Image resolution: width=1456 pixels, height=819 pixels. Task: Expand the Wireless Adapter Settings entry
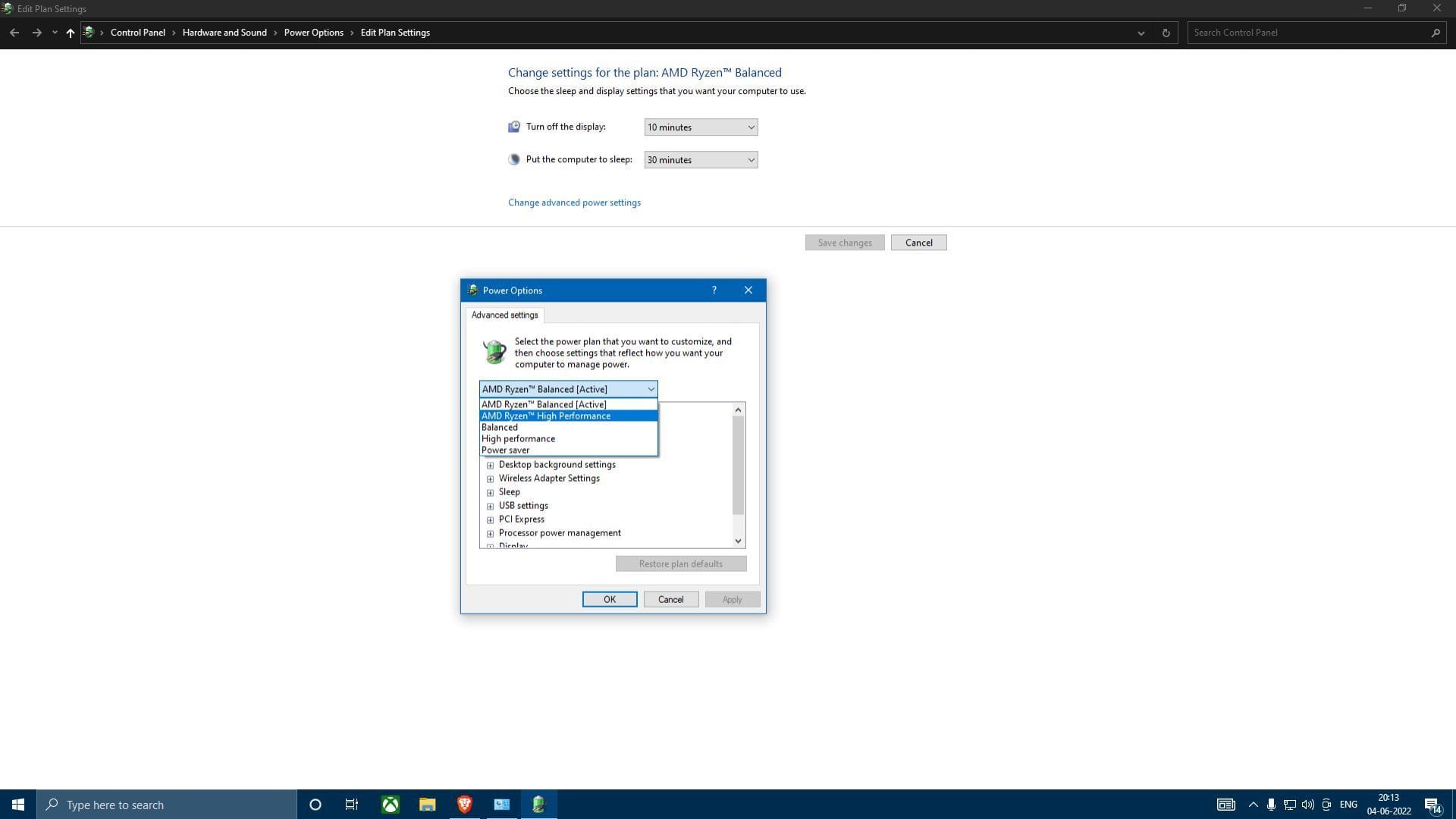coord(490,479)
